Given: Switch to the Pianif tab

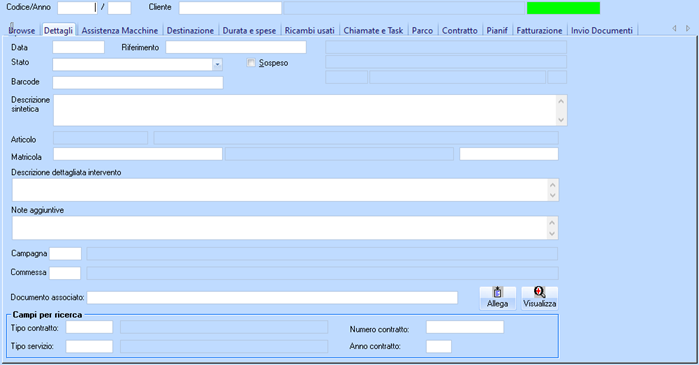Looking at the screenshot, I should (x=497, y=30).
